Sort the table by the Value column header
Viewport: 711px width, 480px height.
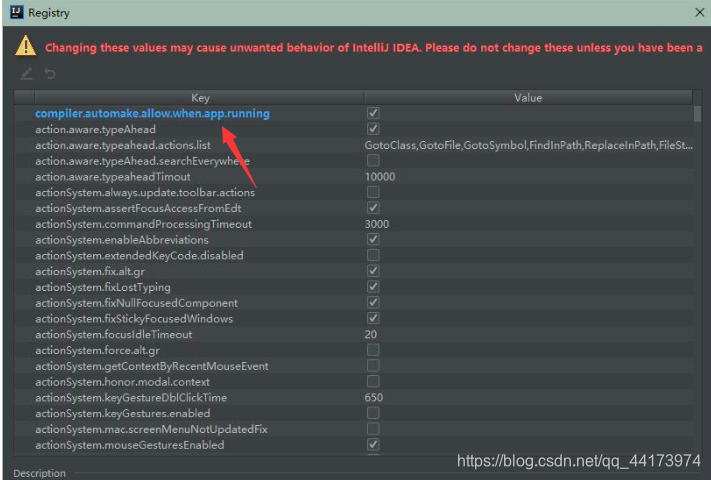pyautogui.click(x=528, y=97)
